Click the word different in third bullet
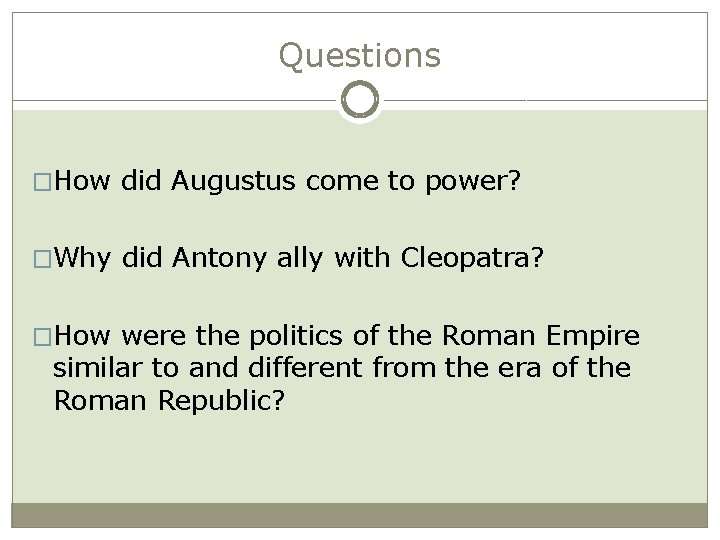Screen dimensions: 720x540 coord(311,369)
